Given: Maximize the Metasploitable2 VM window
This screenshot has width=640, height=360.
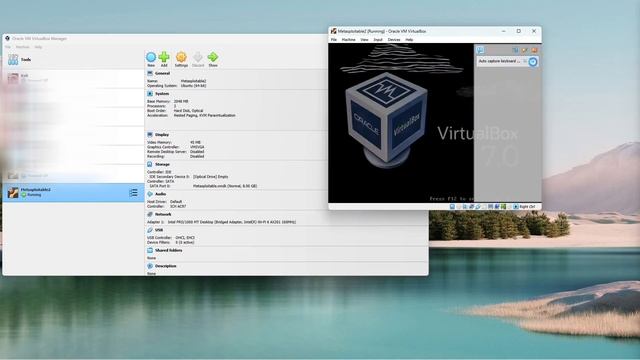Looking at the screenshot, I should point(519,31).
